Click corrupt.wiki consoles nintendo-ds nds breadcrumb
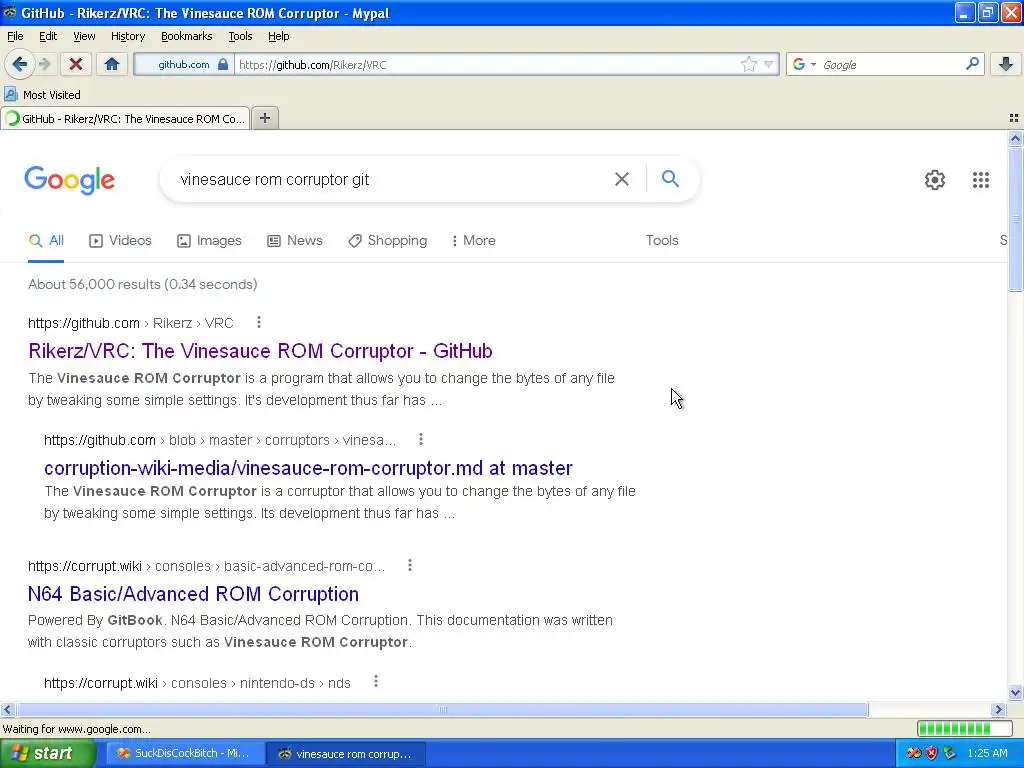Viewport: 1024px width, 768px height. (x=197, y=683)
